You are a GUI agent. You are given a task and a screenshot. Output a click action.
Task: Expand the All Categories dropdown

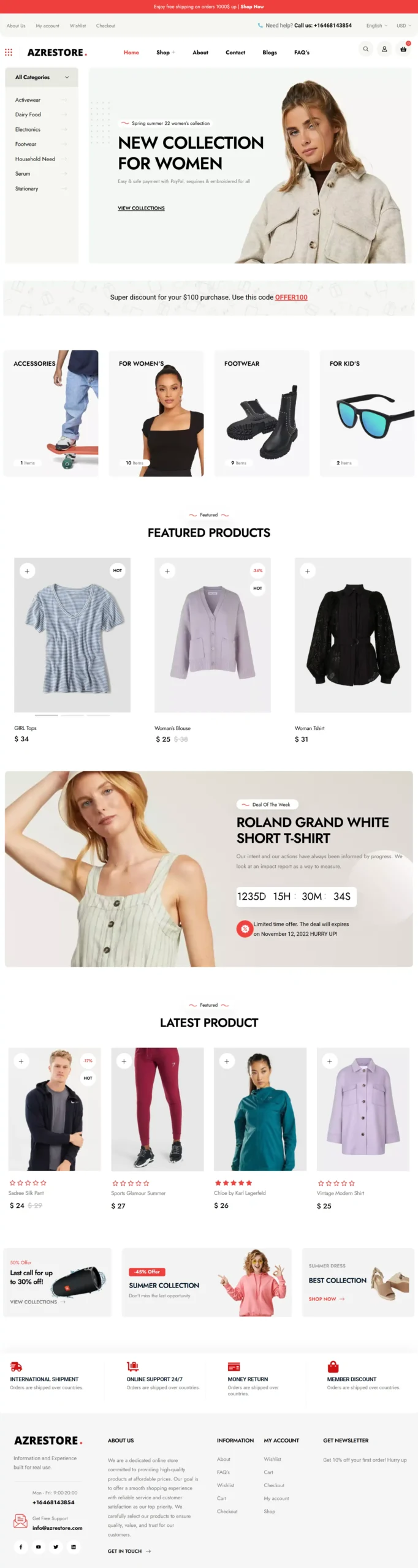click(42, 77)
